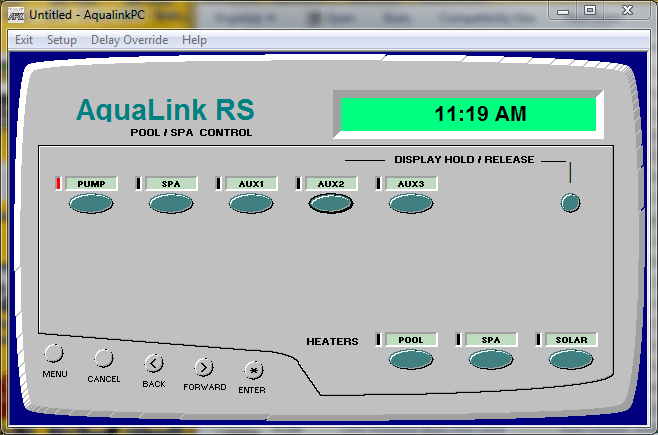Click the green 11:19 AM display
This screenshot has height=435, width=658.
click(468, 114)
